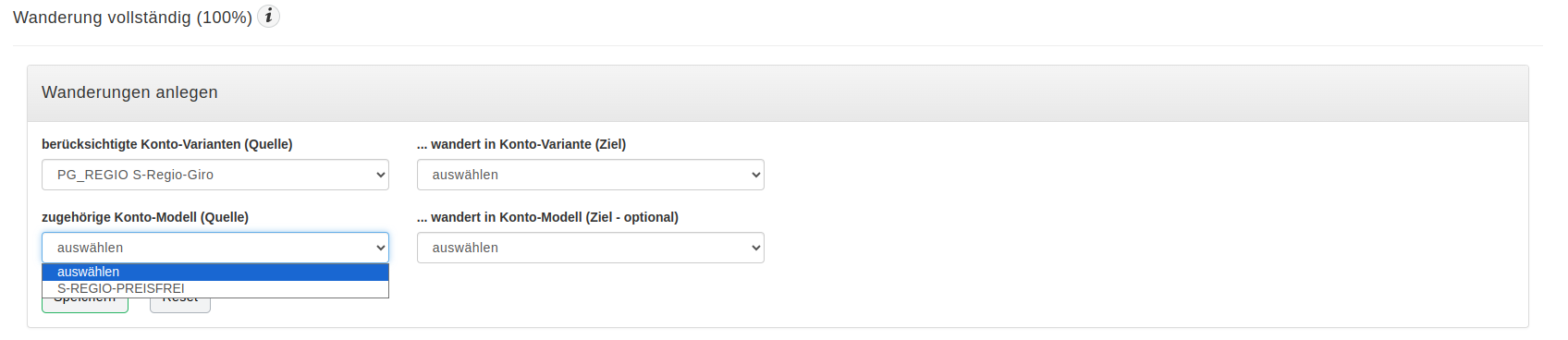The image size is (1568, 340).
Task: Click the chevron of the focused Konto-Modell (Quelle) select
Action: tap(381, 248)
